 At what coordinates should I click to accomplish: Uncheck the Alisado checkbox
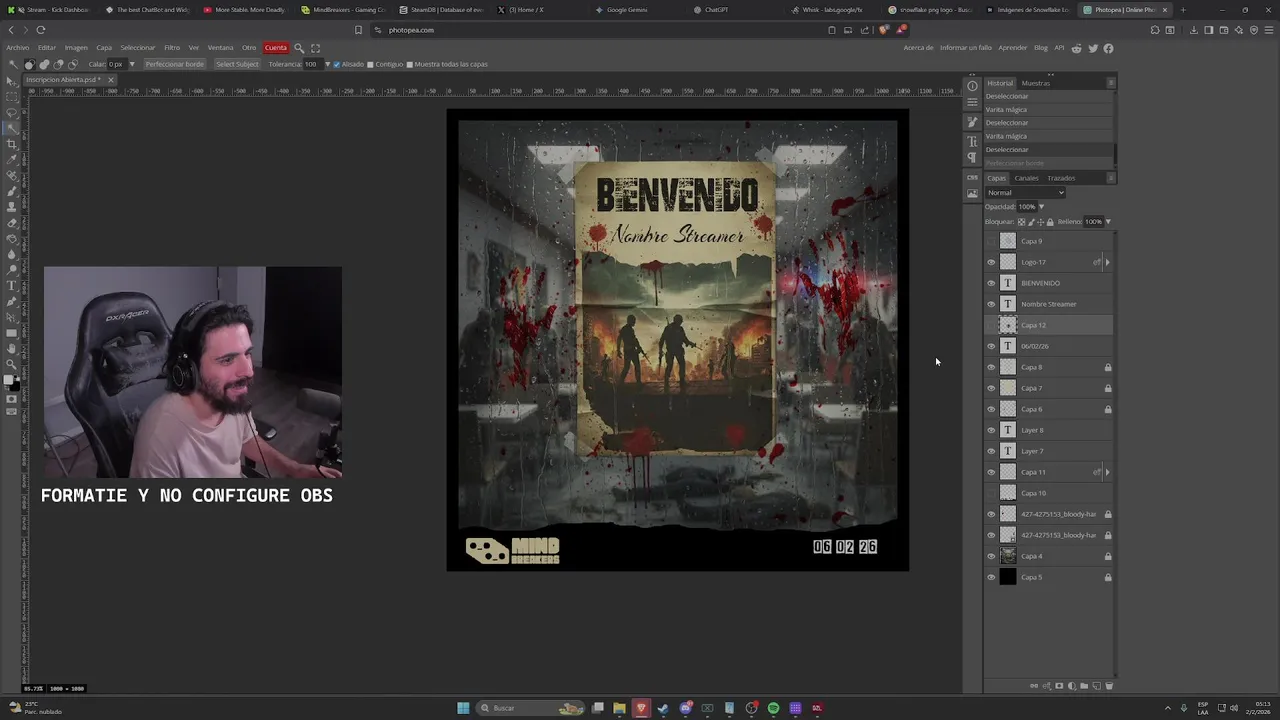point(337,64)
